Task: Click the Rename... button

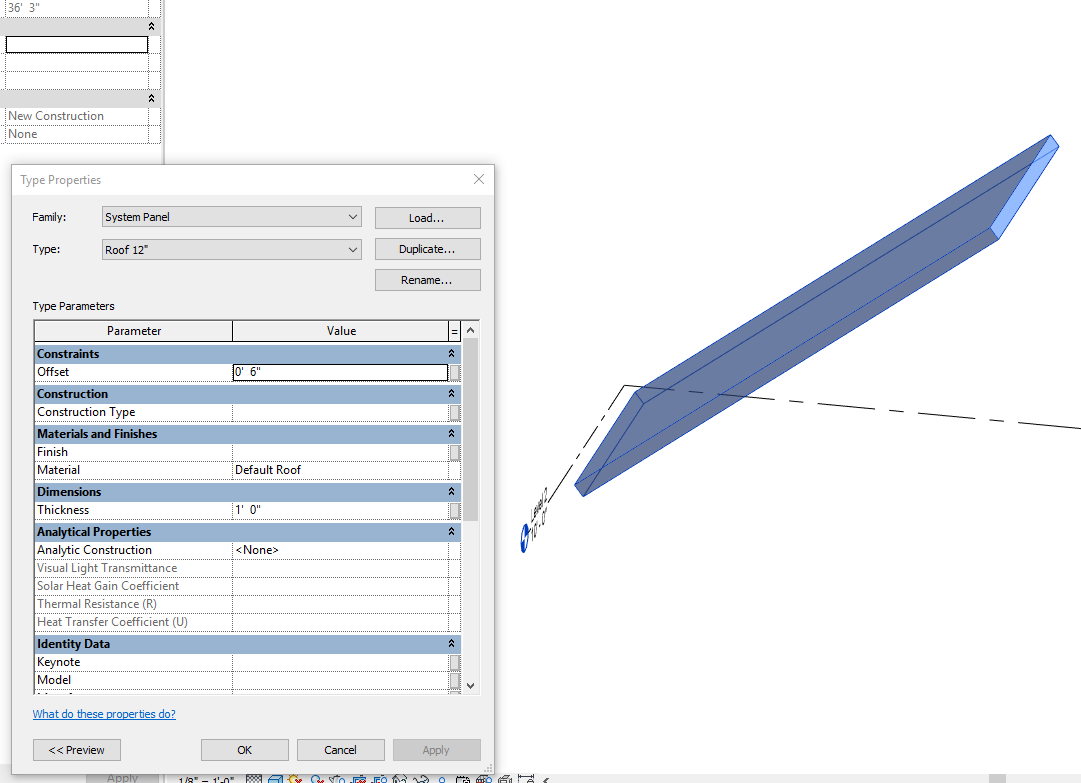Action: pyautogui.click(x=427, y=280)
